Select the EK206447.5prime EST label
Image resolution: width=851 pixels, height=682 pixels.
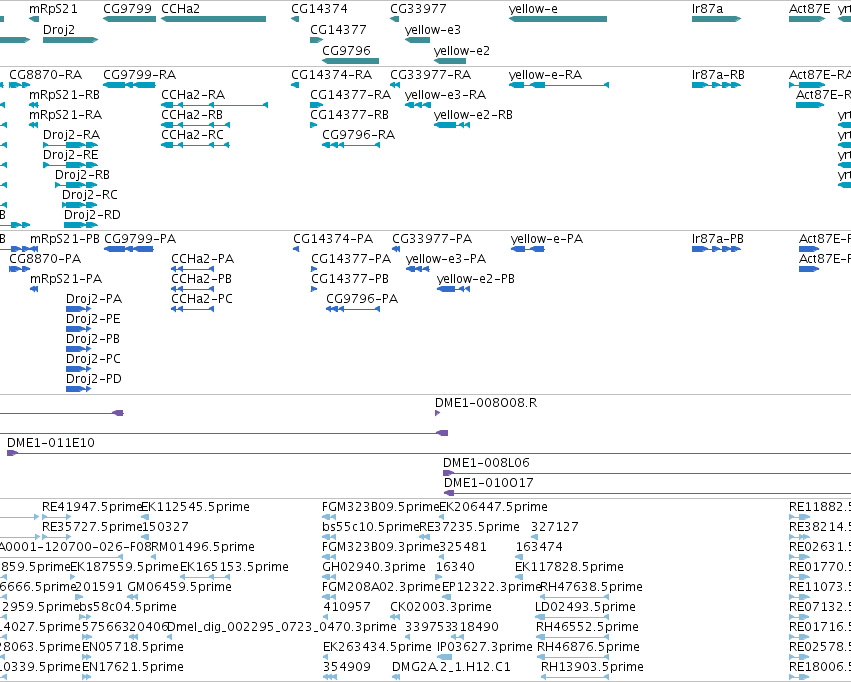click(x=493, y=507)
